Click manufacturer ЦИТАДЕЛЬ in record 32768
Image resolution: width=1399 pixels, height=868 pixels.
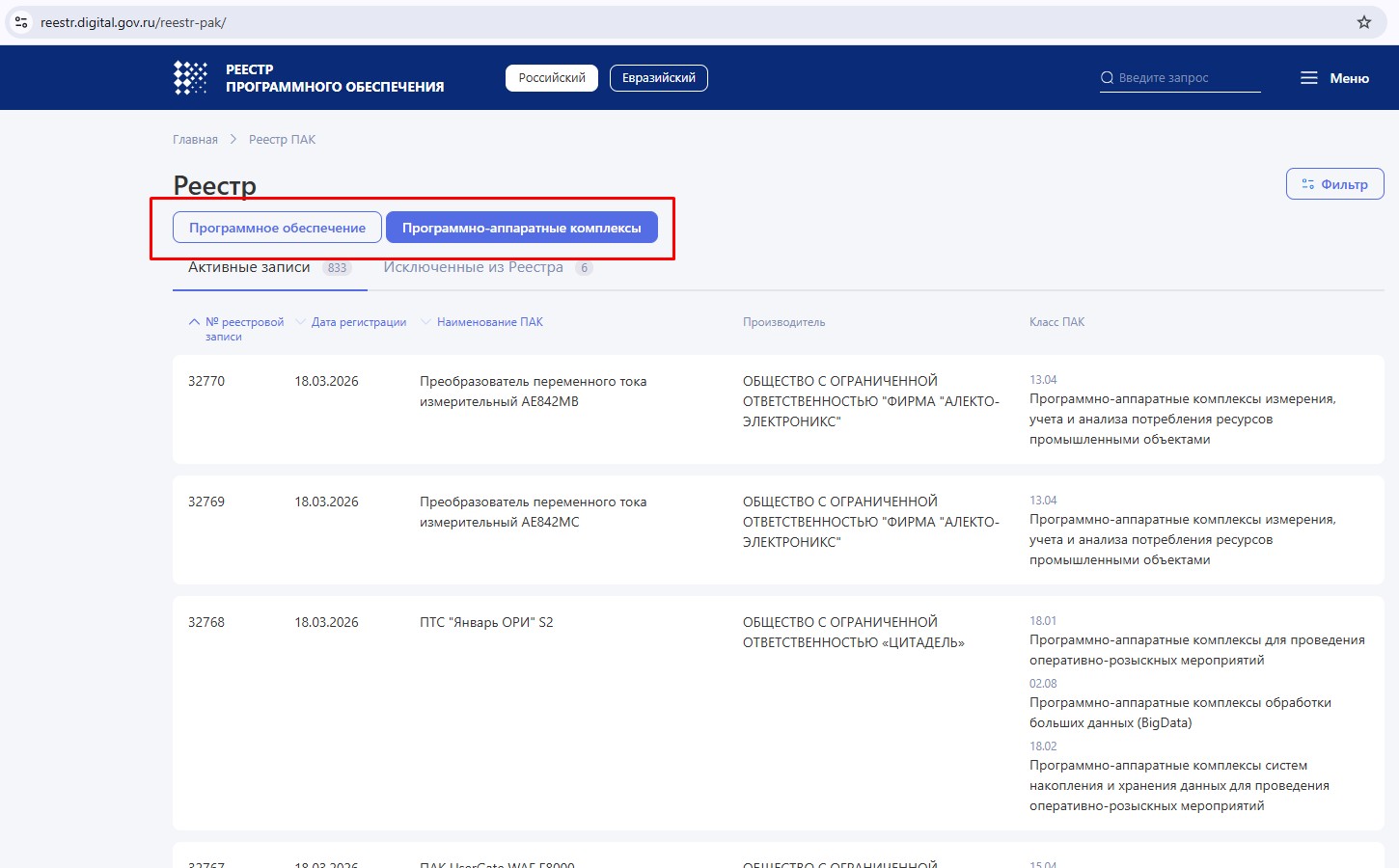pos(854,633)
